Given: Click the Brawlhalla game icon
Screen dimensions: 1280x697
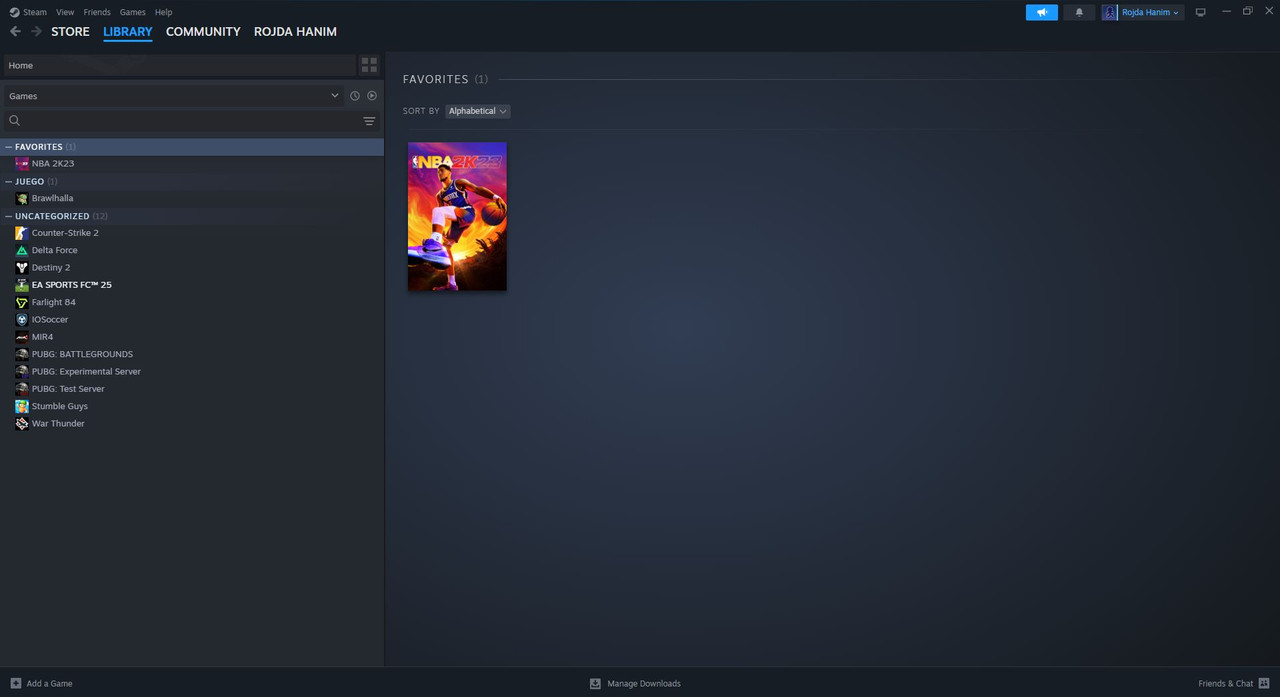Looking at the screenshot, I should pos(22,198).
